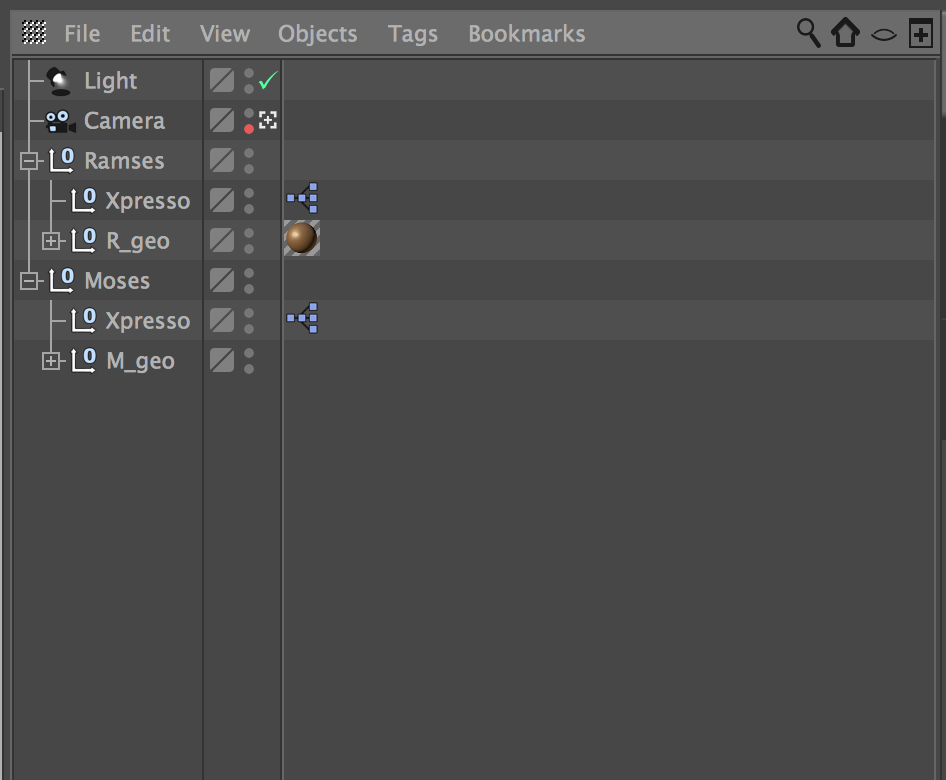Toggle visibility dots for M_geo
The height and width of the screenshot is (780, 946).
(249, 360)
